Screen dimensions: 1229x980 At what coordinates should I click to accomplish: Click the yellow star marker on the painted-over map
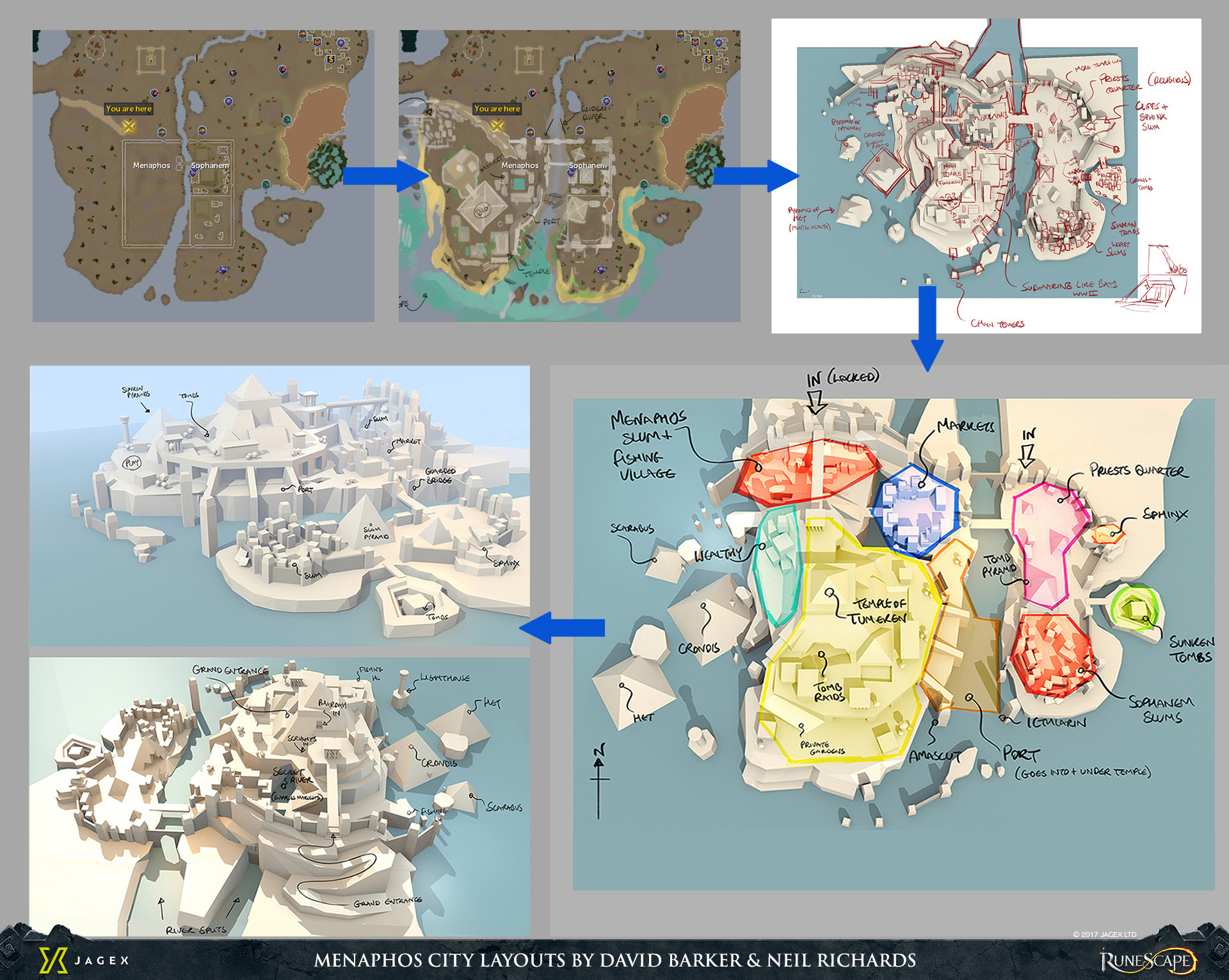[497, 126]
